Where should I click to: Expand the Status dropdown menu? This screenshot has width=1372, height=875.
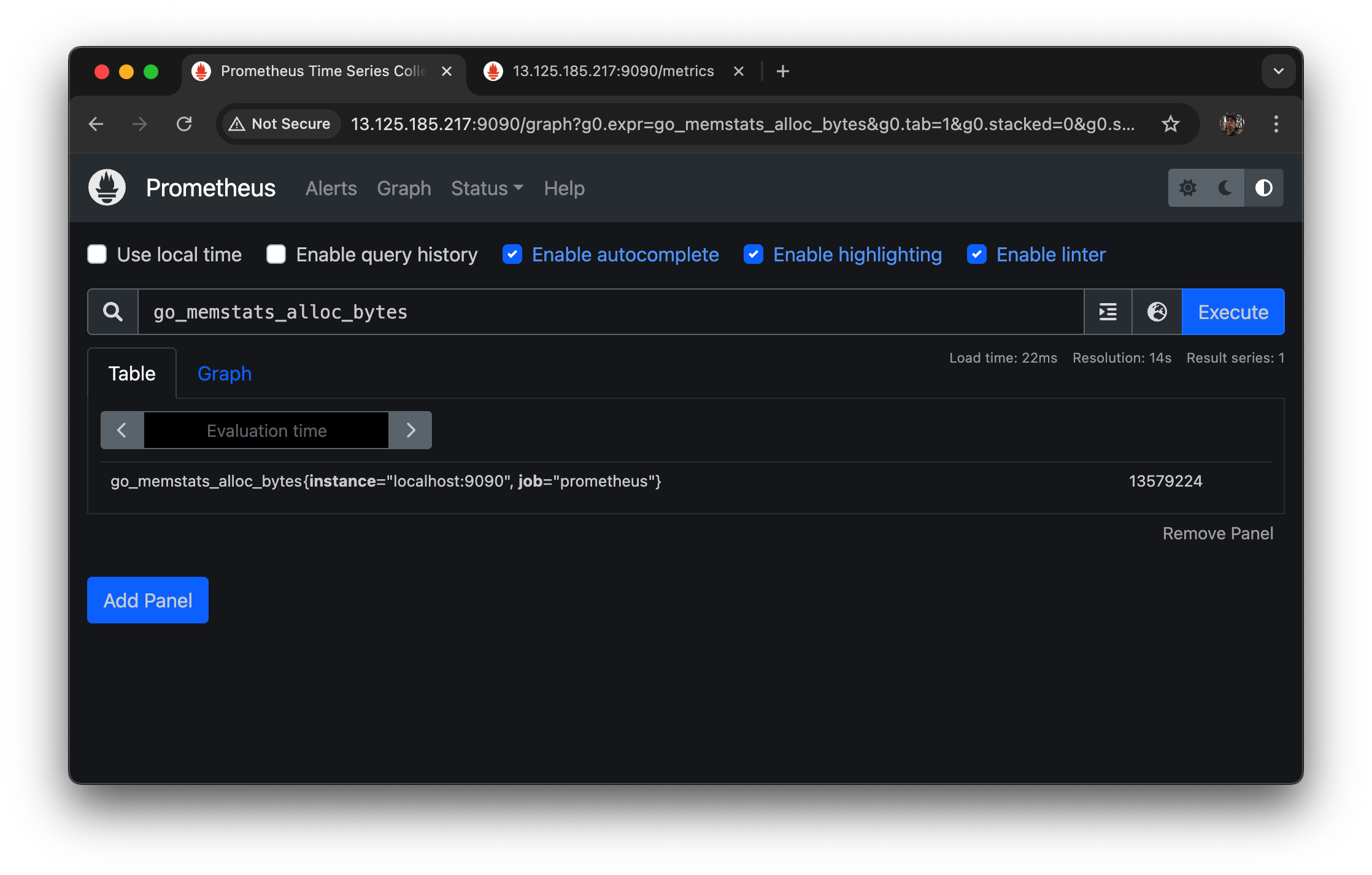point(487,188)
